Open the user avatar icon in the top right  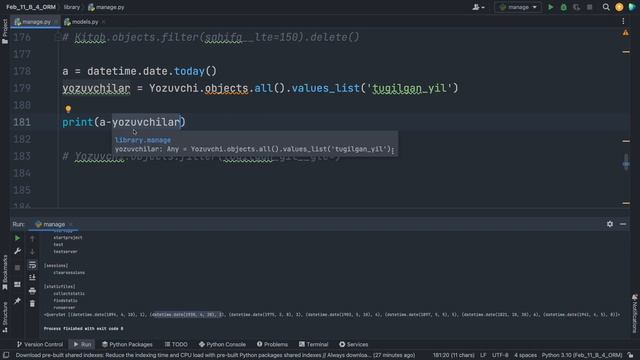(x=619, y=7)
